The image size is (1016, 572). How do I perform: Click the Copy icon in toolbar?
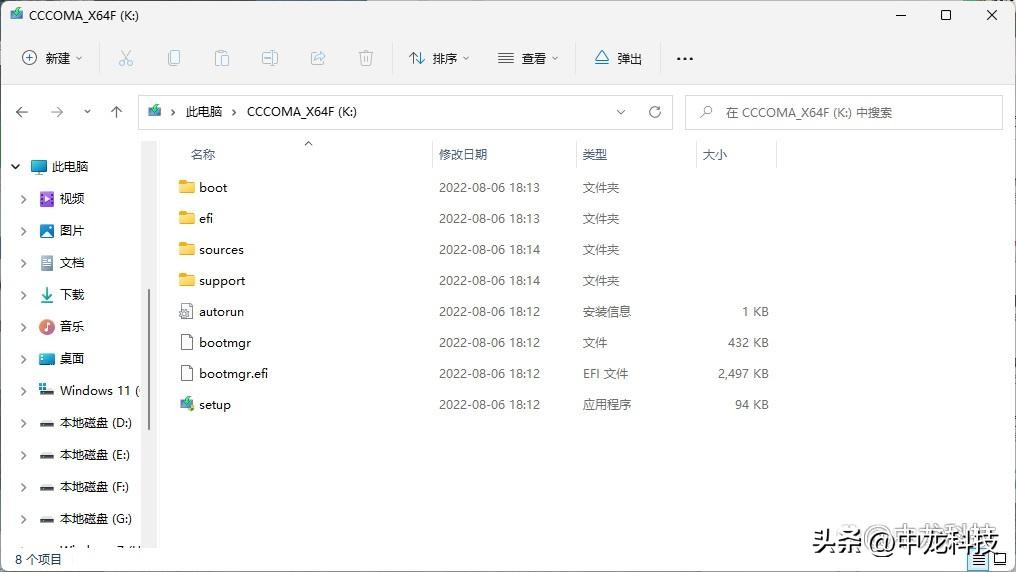pos(174,58)
